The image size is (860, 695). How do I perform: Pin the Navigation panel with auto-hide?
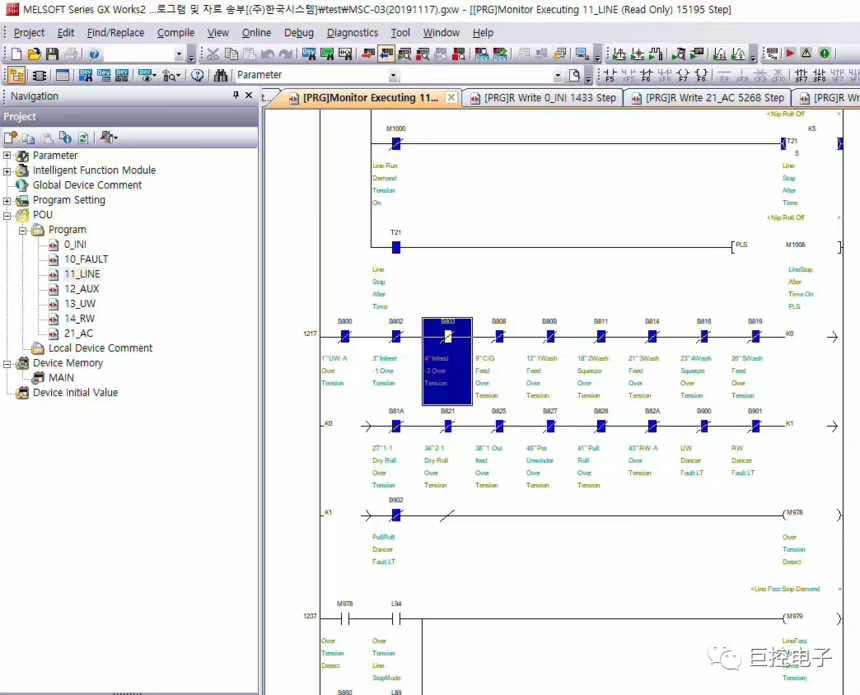click(236, 96)
